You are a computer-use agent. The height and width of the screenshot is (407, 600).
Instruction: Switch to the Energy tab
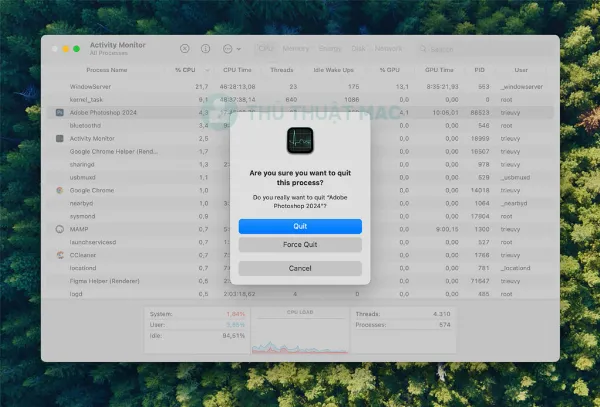pyautogui.click(x=330, y=49)
